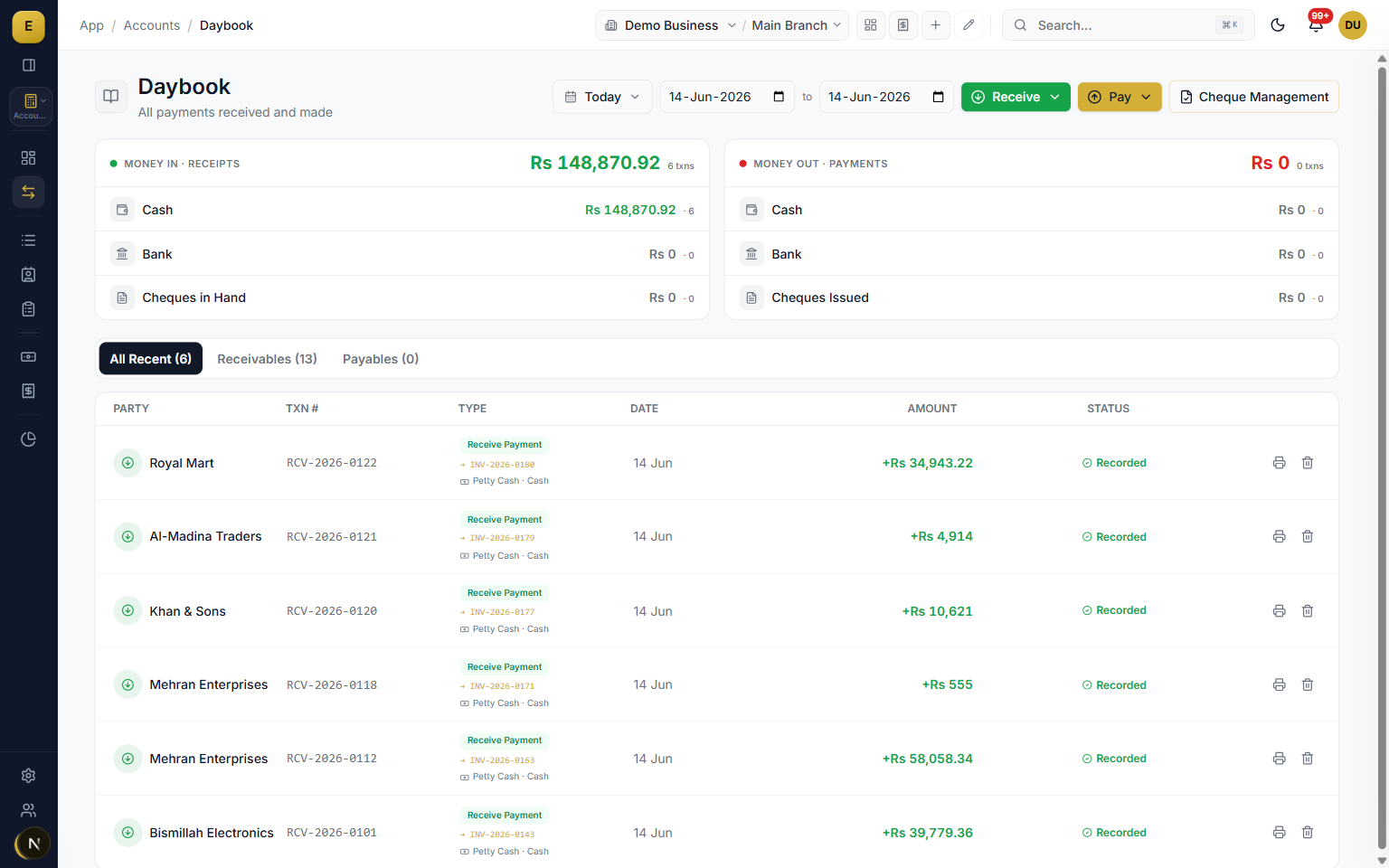Expand the Accounts module switcher
The image size is (1389, 868).
(x=30, y=106)
